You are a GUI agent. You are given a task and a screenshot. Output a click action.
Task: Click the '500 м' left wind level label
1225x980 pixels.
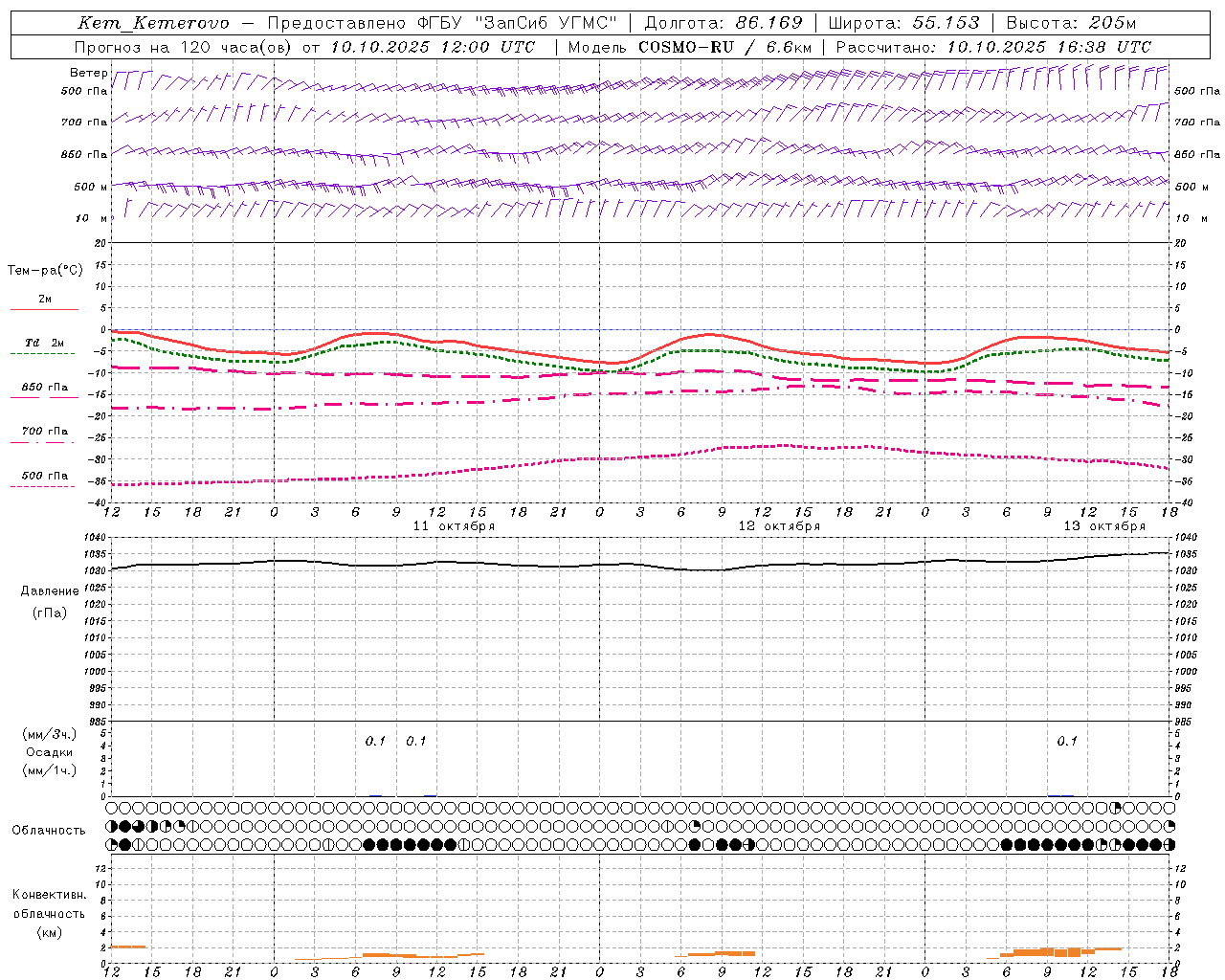click(x=91, y=187)
